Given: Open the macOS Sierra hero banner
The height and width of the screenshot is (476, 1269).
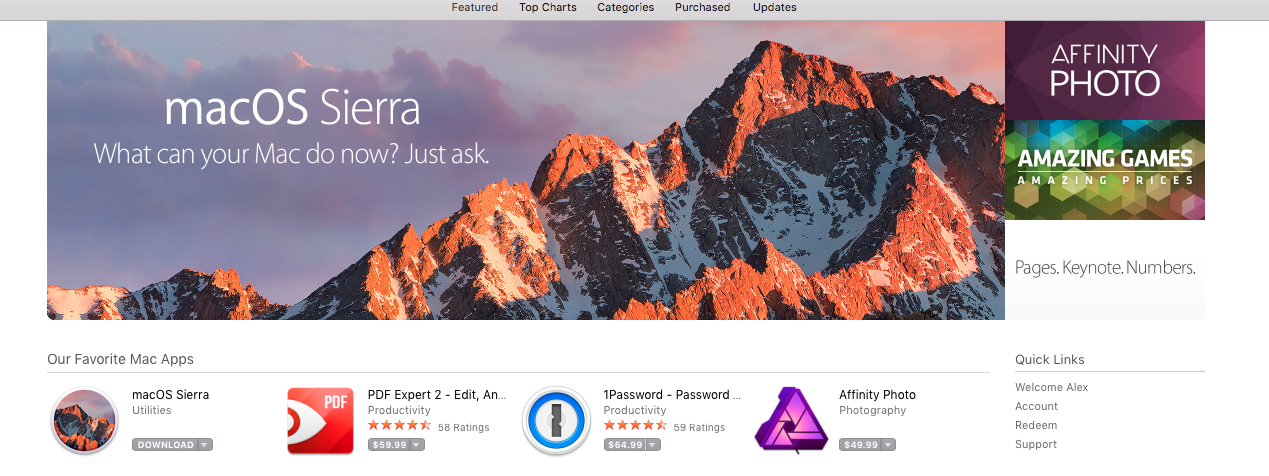Looking at the screenshot, I should (x=525, y=170).
